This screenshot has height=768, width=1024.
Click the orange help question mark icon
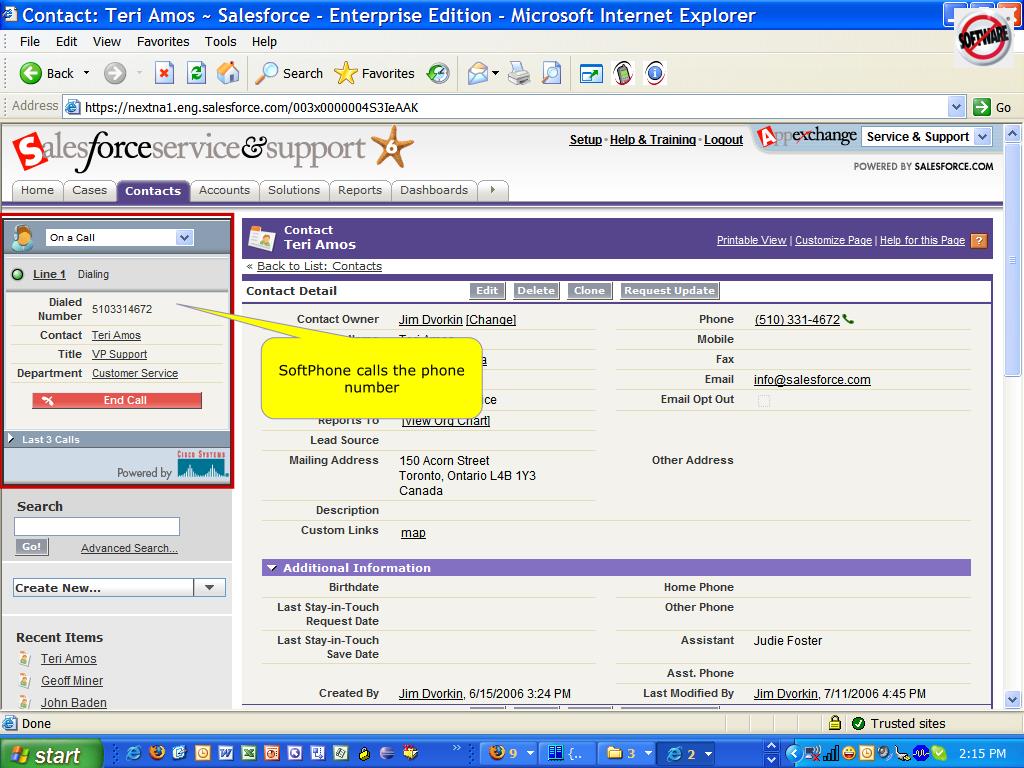click(978, 240)
